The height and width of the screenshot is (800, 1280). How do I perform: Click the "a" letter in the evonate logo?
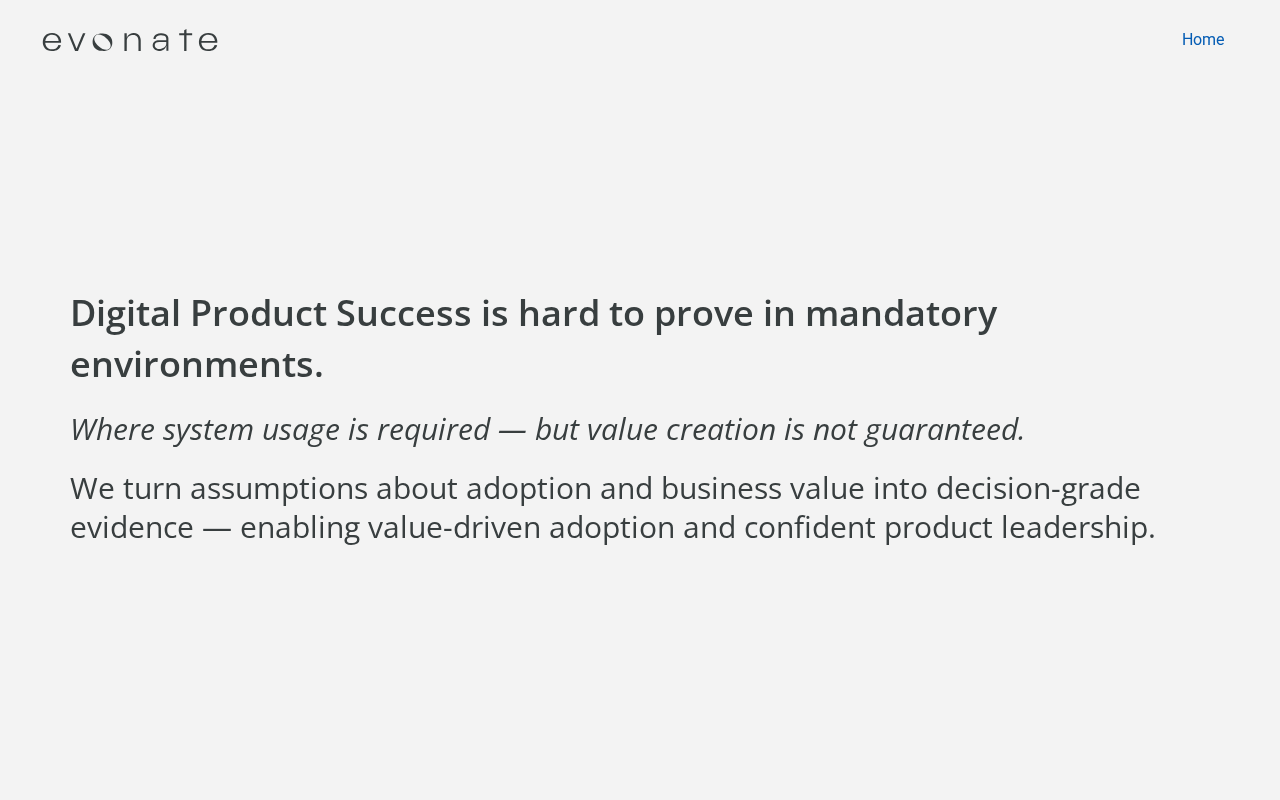coord(160,42)
